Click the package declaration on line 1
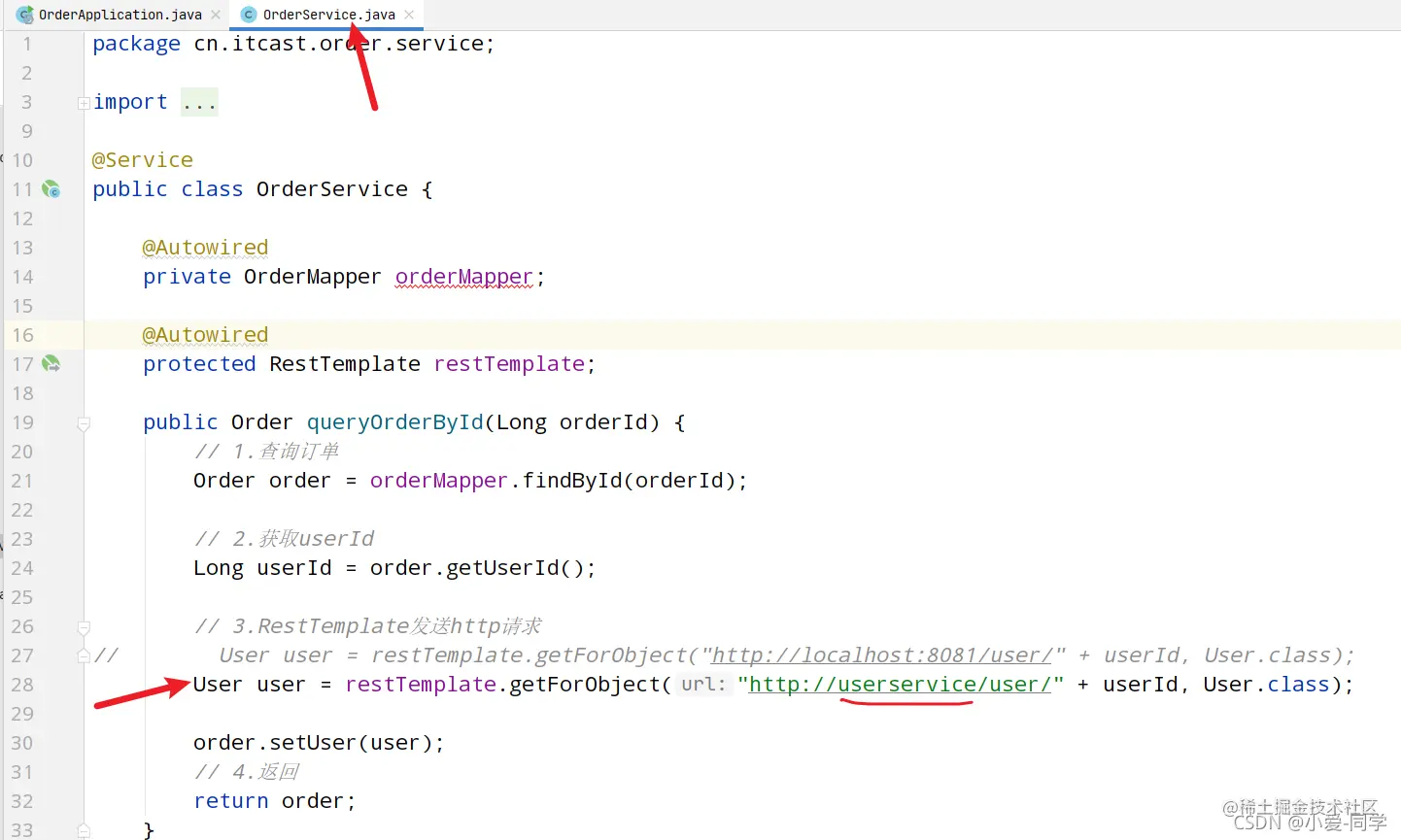1401x840 pixels. pyautogui.click(x=293, y=44)
